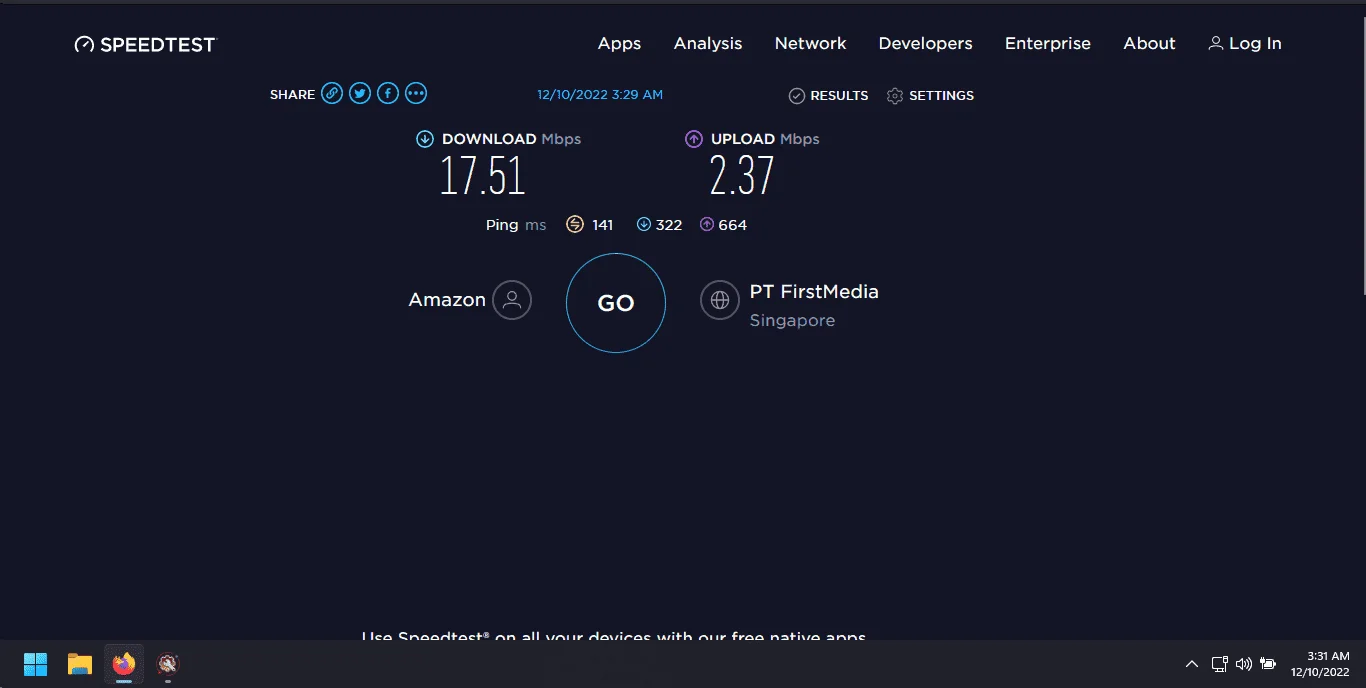
Task: Click the Settings gear icon
Action: [895, 96]
